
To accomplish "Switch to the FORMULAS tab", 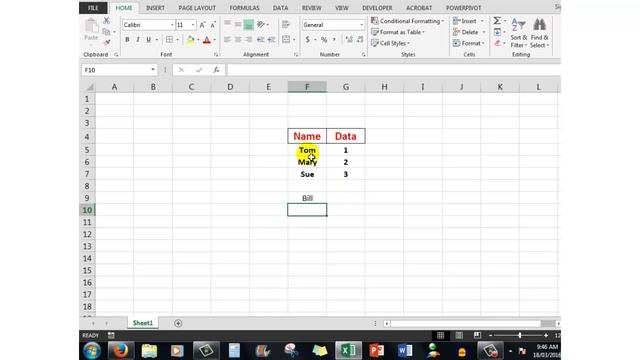I will click(244, 8).
